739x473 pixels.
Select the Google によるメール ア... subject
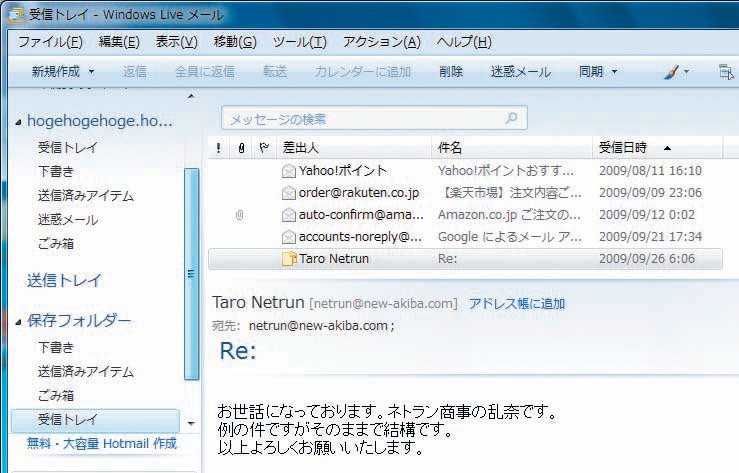pos(509,236)
